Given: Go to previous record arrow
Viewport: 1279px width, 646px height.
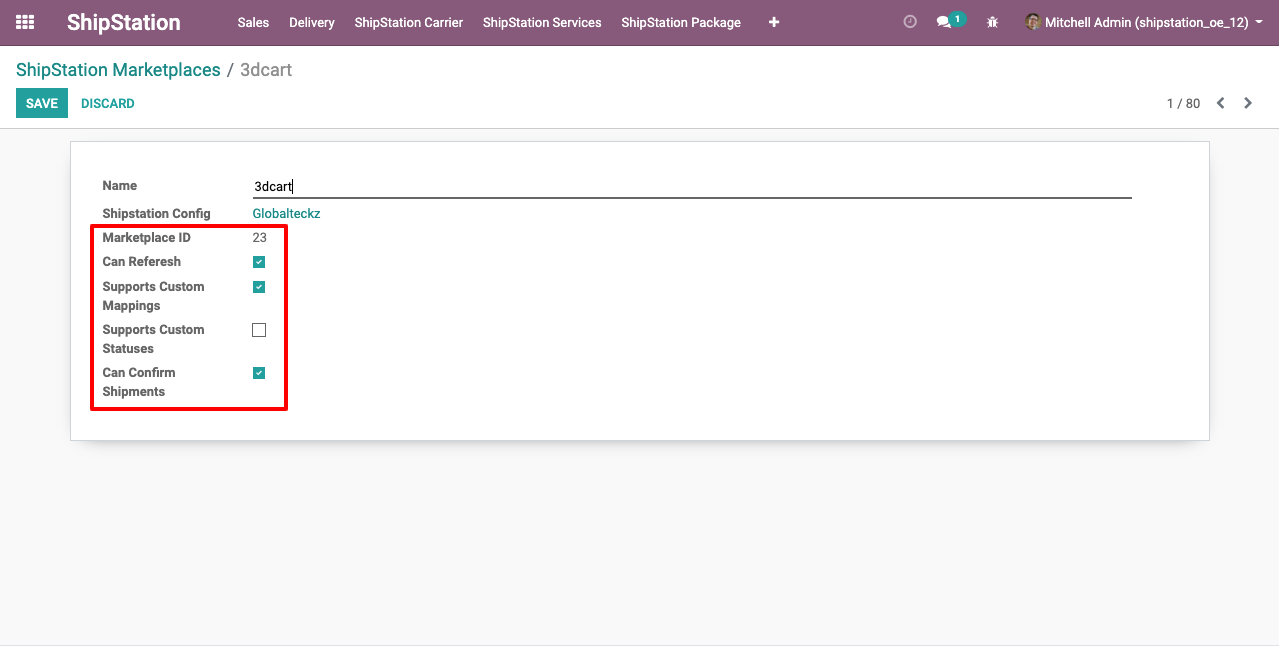Looking at the screenshot, I should click(1220, 103).
